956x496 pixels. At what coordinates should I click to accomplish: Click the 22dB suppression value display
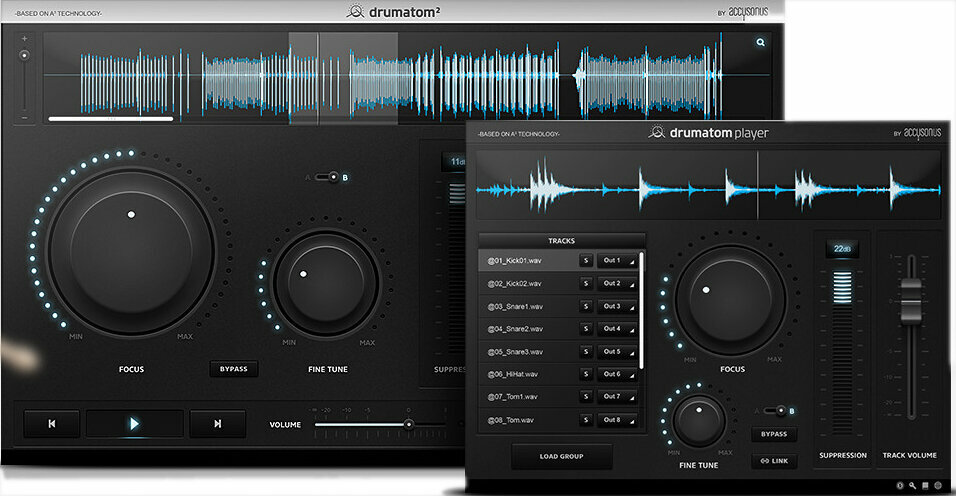coord(843,249)
